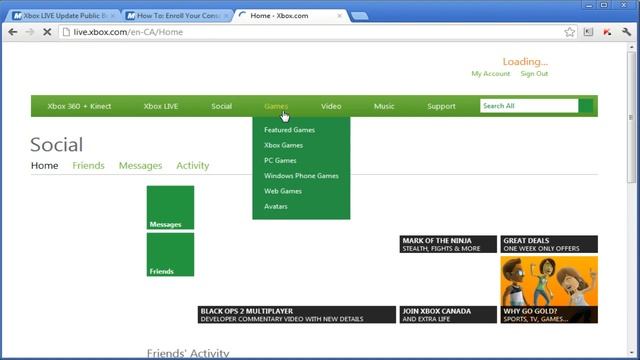Image resolution: width=640 pixels, height=360 pixels.
Task: Close the How To: Enroll Your Console tab
Action: [x=226, y=16]
